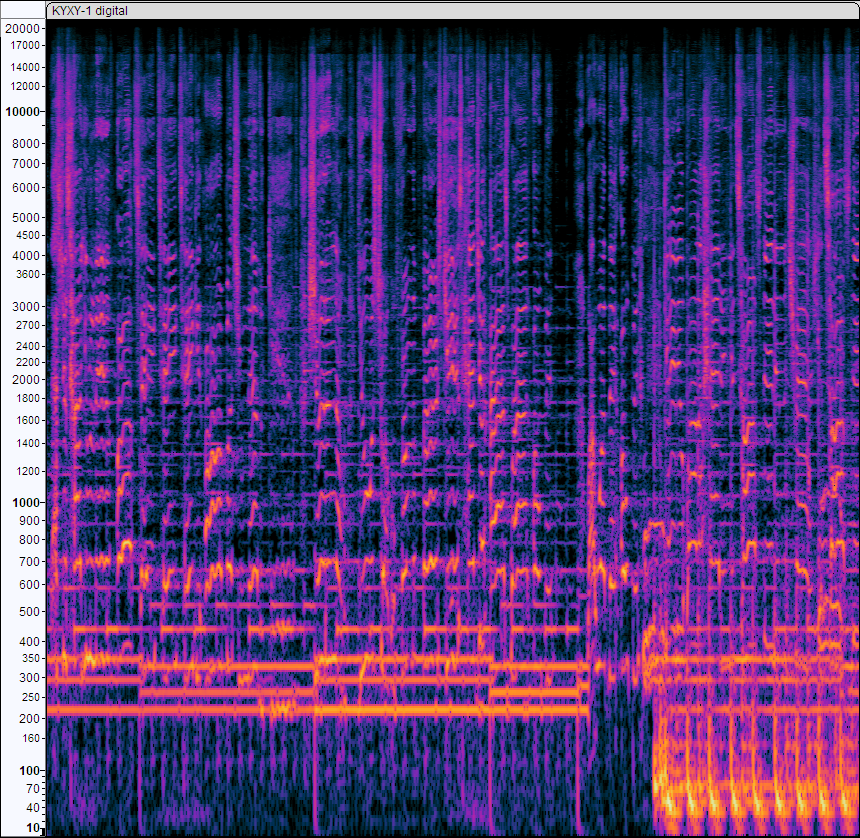Image resolution: width=860 pixels, height=838 pixels.
Task: Click the bold 100 Hz axis label
Action: (29, 771)
